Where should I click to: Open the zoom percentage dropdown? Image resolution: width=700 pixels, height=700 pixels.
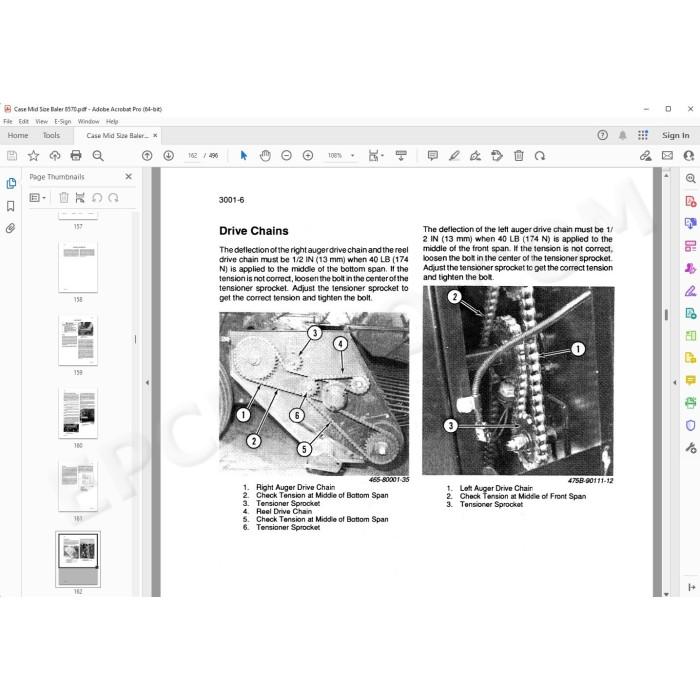(x=353, y=155)
